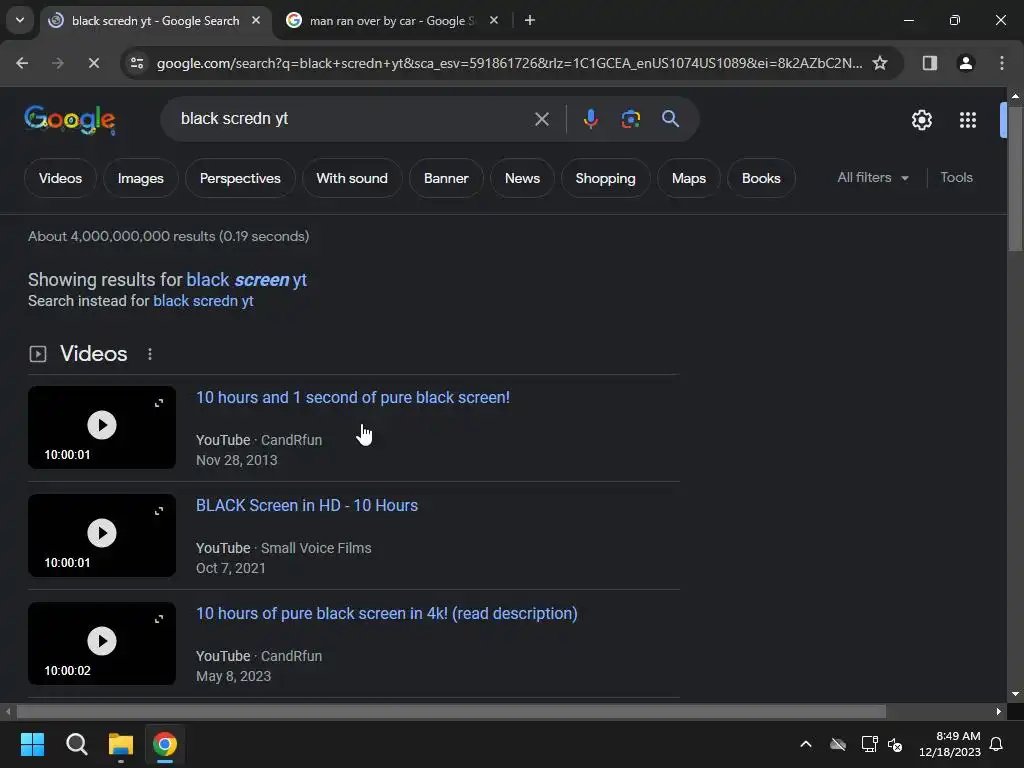1024x768 pixels.
Task: Open Google quick settings gear
Action: [921, 120]
